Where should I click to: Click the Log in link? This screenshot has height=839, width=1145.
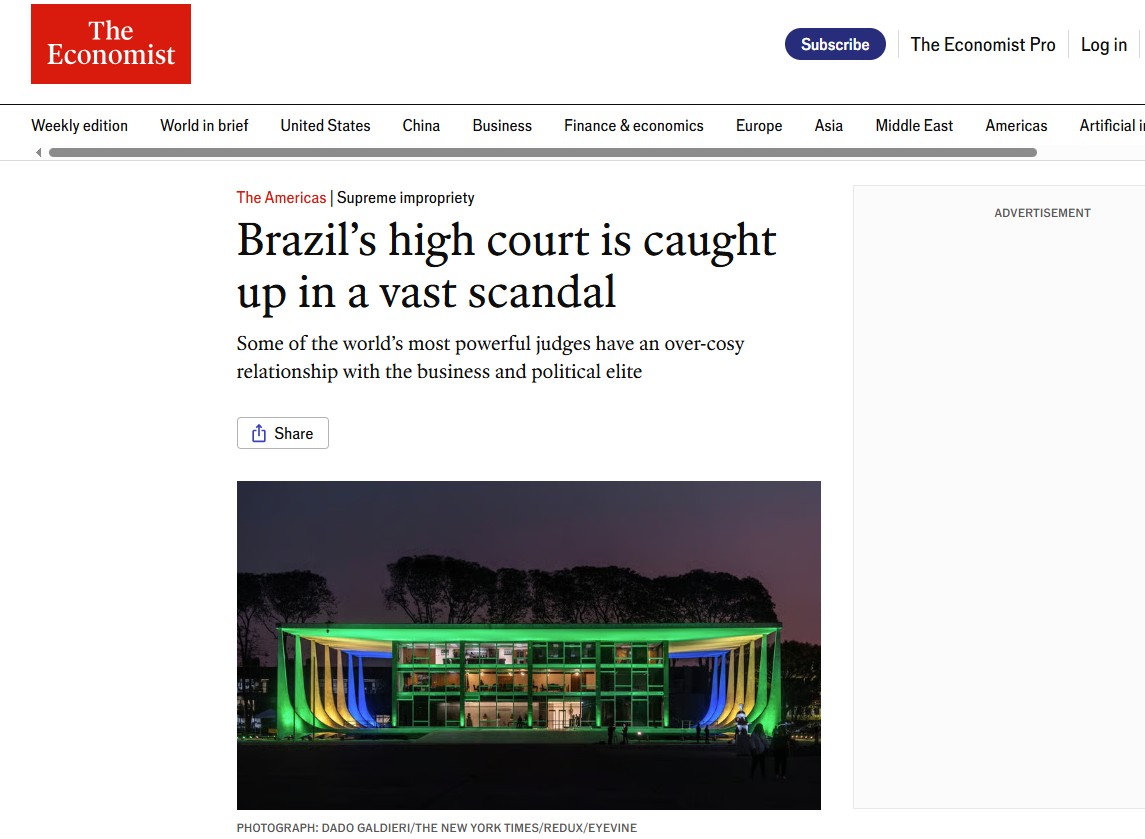tap(1103, 44)
